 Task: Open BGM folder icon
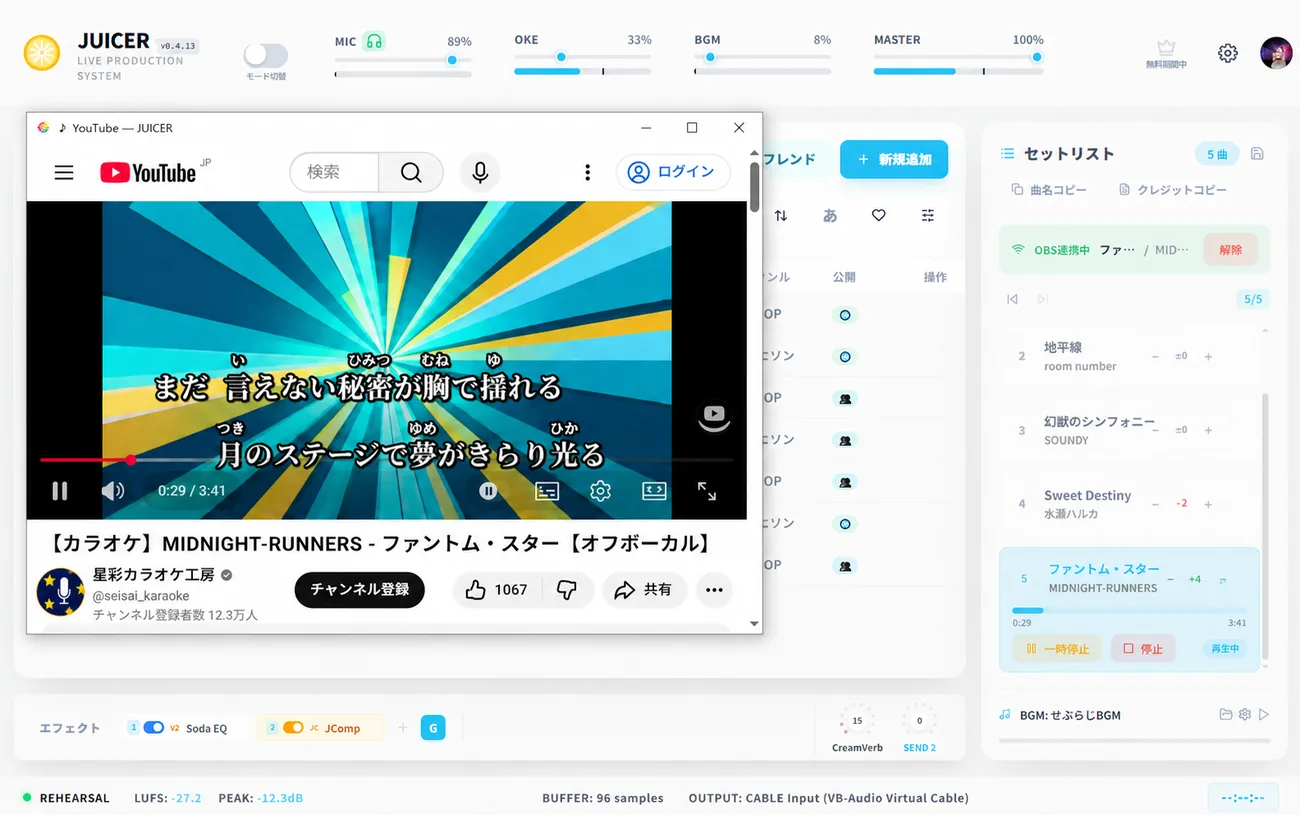(1226, 714)
